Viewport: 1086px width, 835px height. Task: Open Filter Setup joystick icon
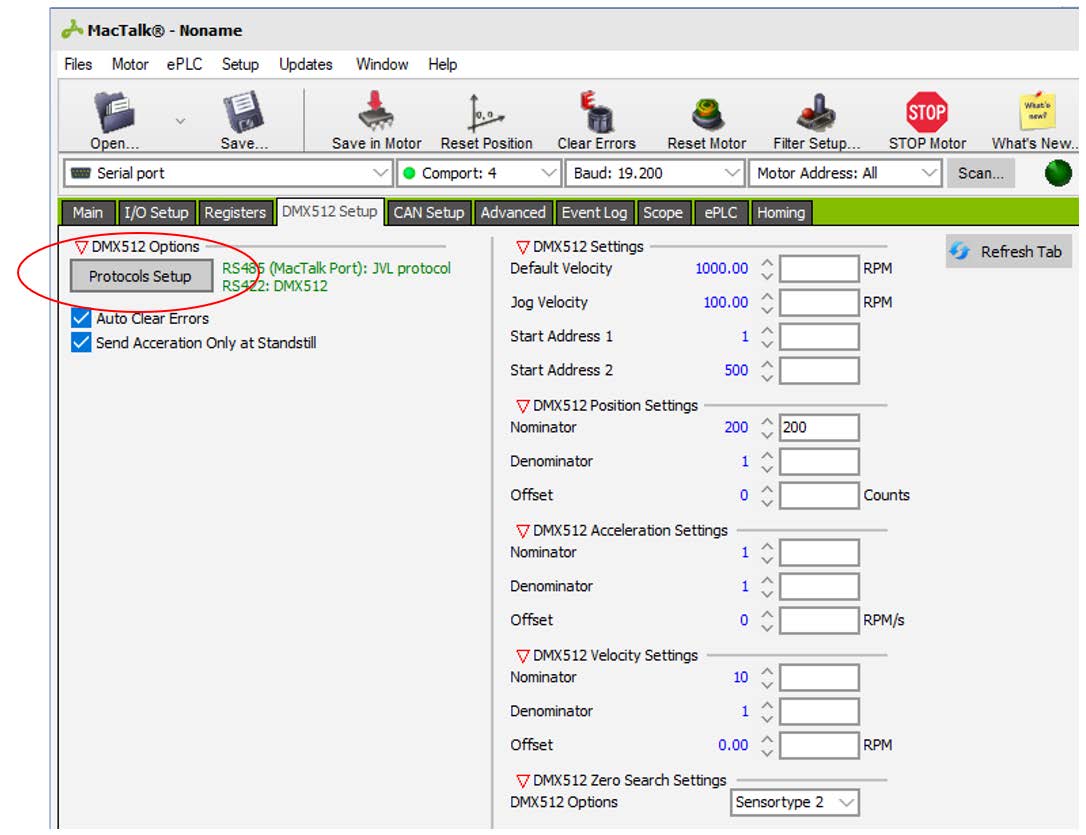(x=816, y=112)
